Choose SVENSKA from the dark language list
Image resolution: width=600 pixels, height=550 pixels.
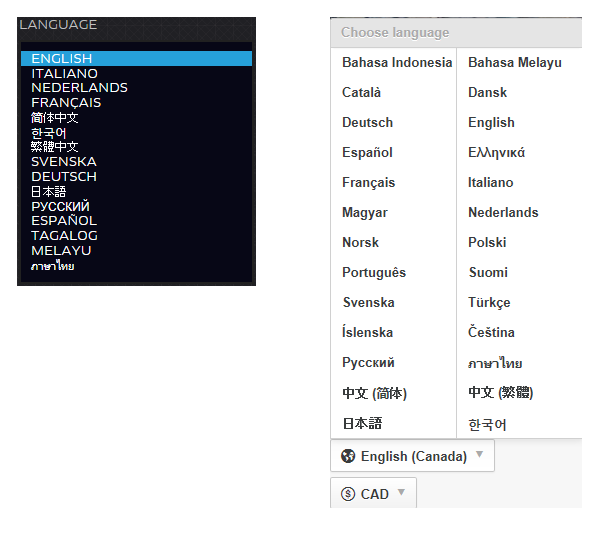64,162
